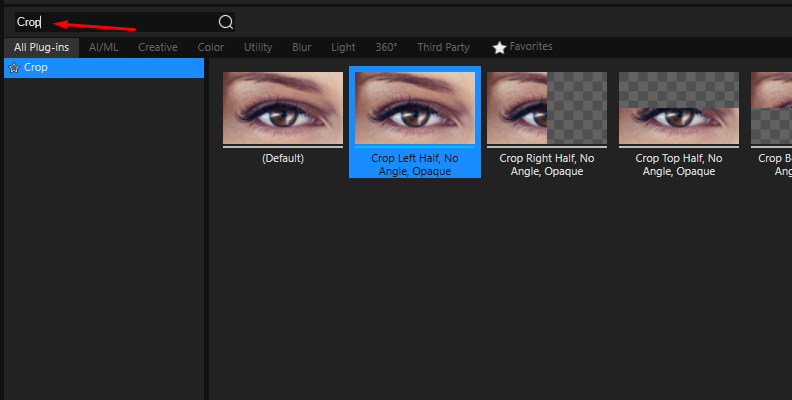Select Crop Right Half preset thumbnail
Screen dimensions: 792x400
point(547,108)
